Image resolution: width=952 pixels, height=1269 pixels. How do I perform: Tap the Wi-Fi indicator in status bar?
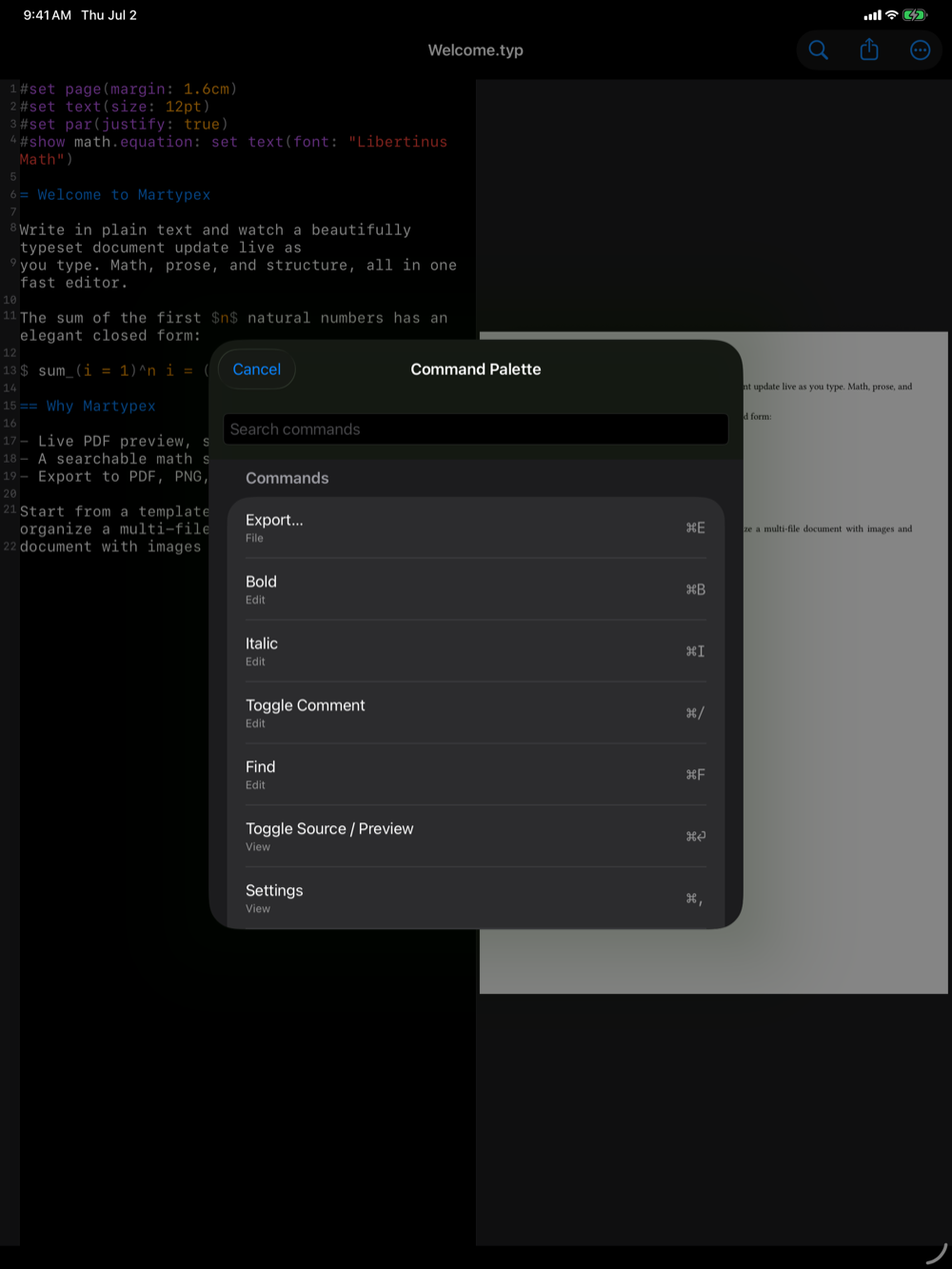pos(891,15)
